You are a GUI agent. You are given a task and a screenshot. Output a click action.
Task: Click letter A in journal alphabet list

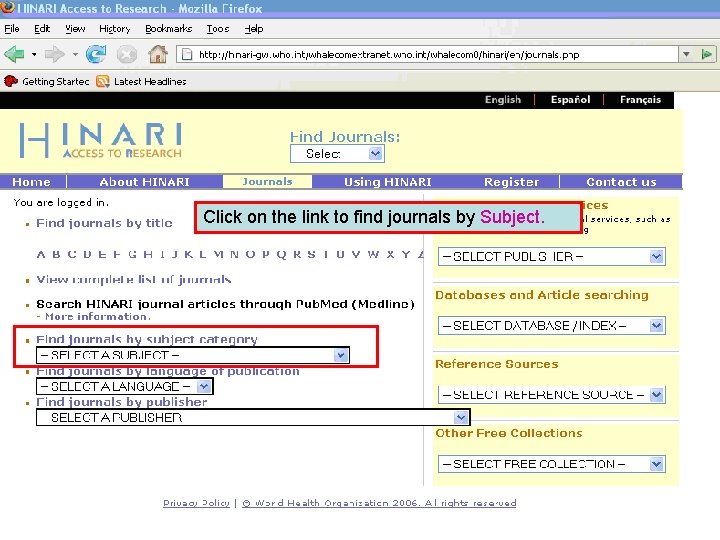point(41,254)
